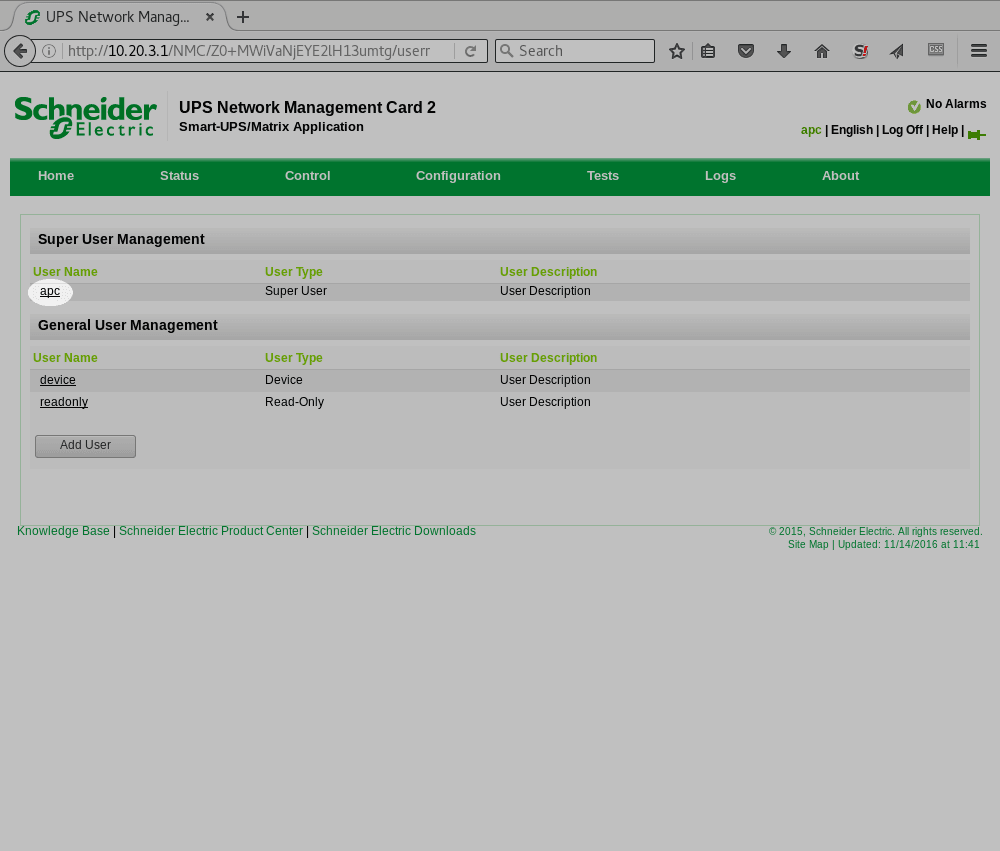Open the bookmarks list icon
Image resolution: width=1000 pixels, height=851 pixels.
tap(708, 51)
